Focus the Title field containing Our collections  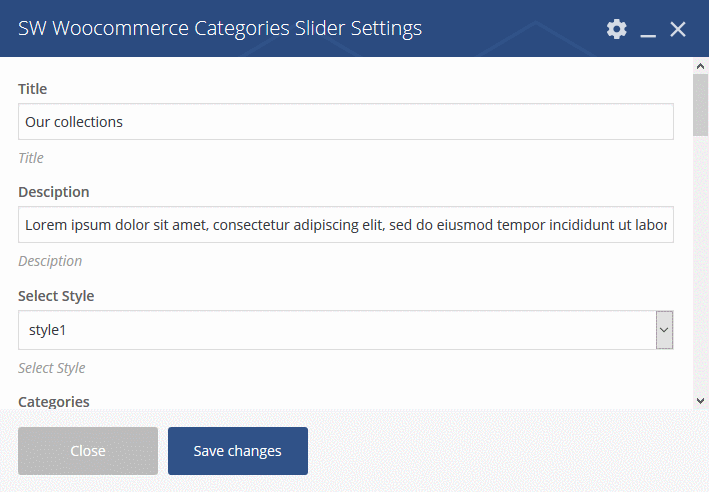click(x=345, y=122)
